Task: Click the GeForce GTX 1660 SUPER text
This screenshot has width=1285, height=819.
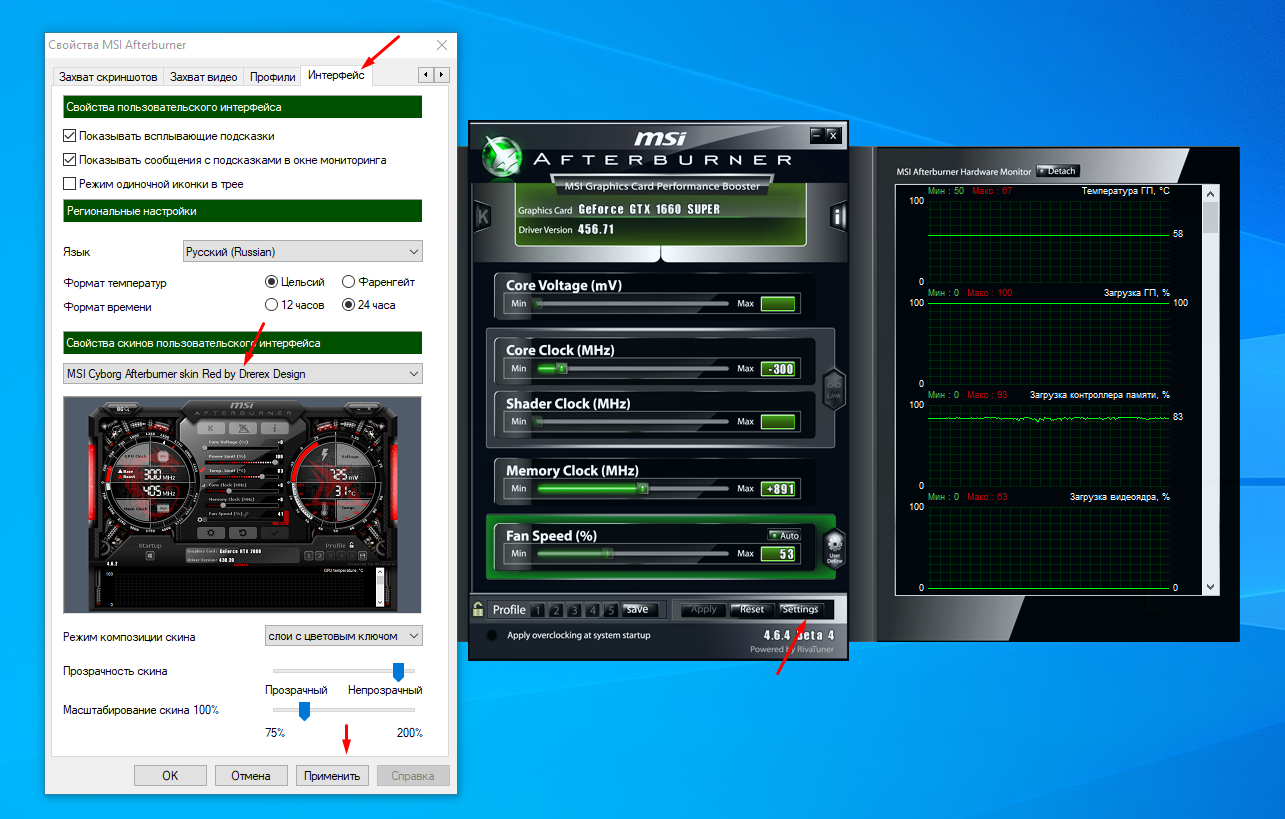Action: (x=649, y=209)
